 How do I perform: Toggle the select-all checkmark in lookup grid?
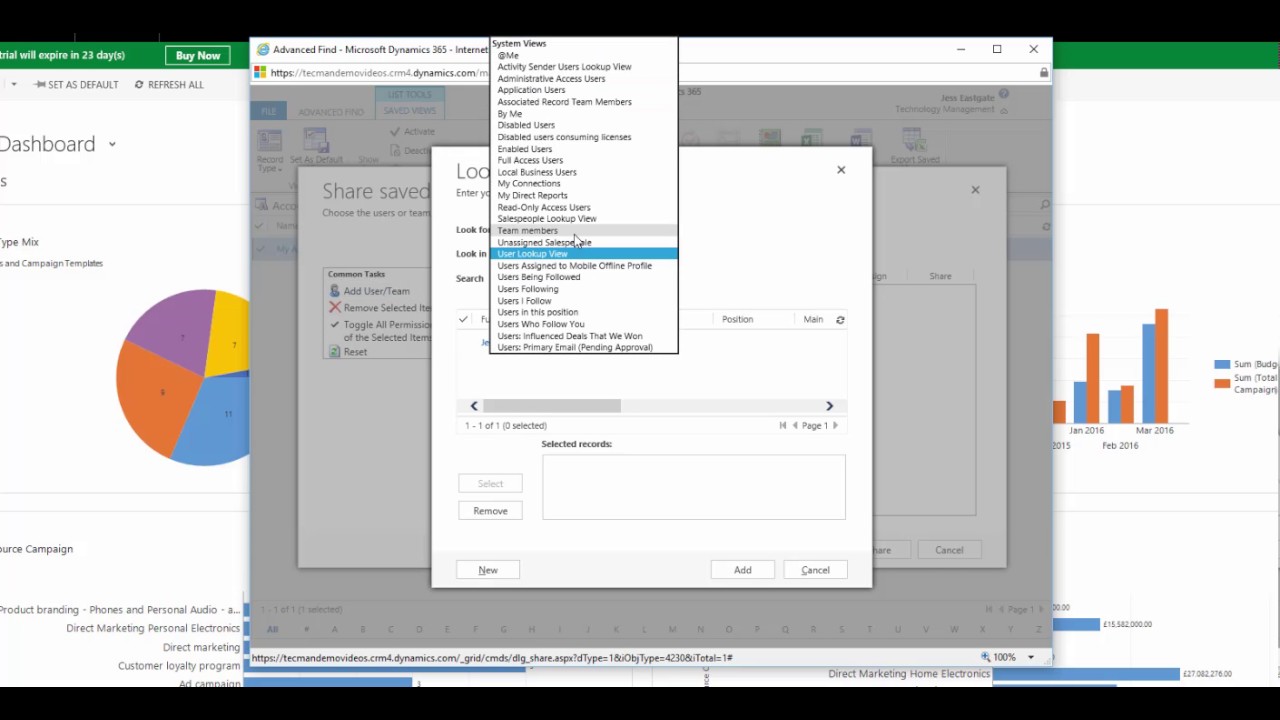(x=463, y=319)
